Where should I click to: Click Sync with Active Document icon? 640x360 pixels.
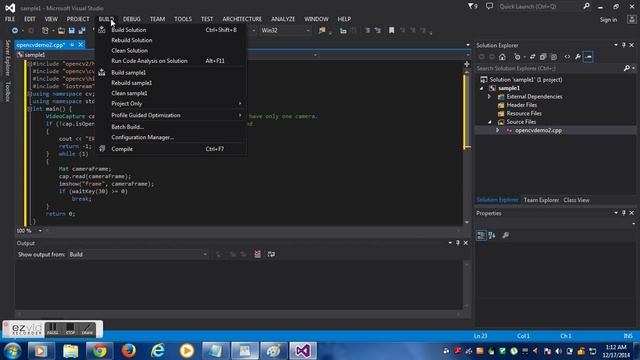[x=532, y=57]
